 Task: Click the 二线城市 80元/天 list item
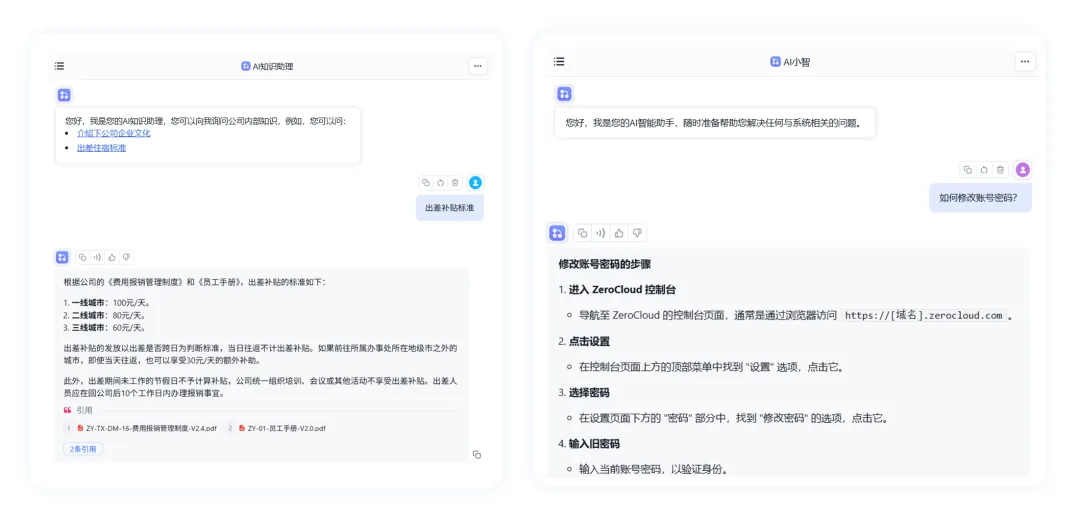[105, 315]
